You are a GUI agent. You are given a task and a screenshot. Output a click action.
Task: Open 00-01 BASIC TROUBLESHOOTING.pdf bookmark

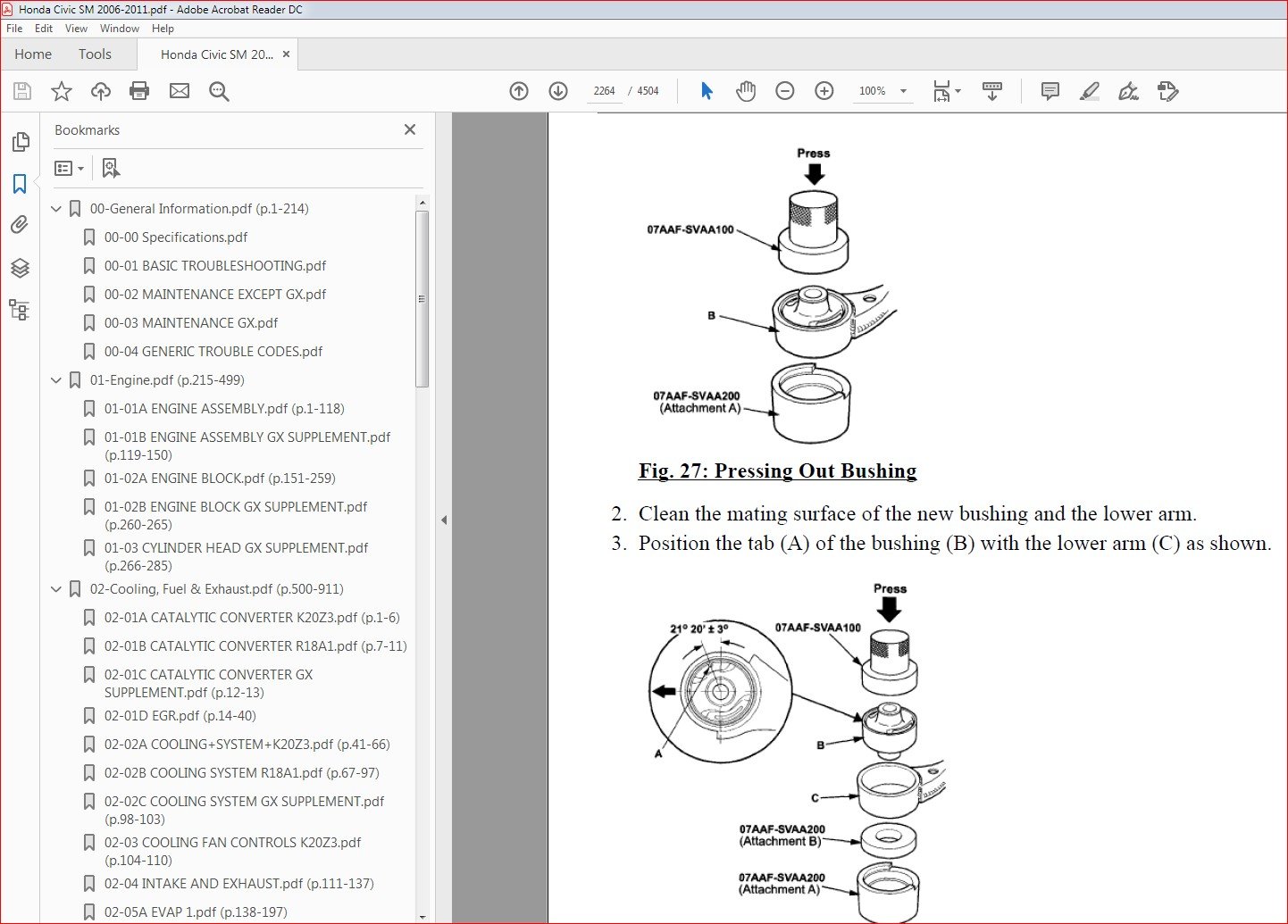pos(215,266)
